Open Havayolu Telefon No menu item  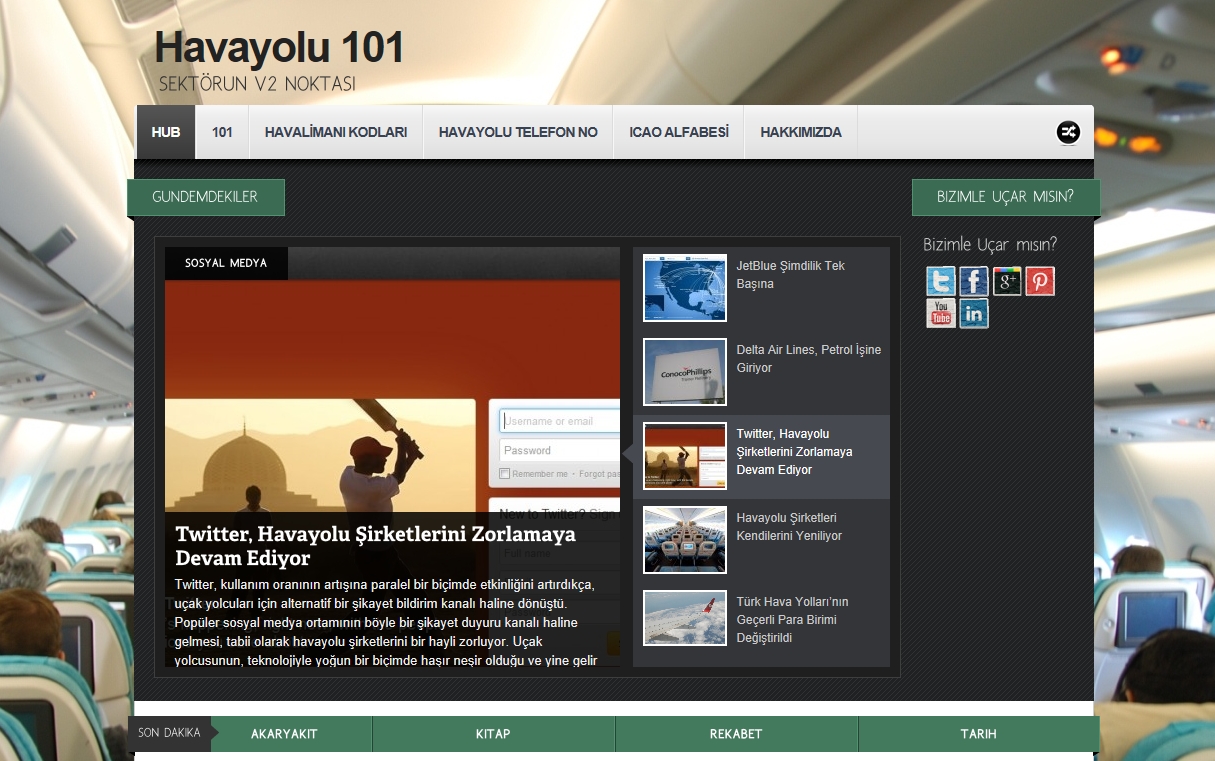pos(518,132)
